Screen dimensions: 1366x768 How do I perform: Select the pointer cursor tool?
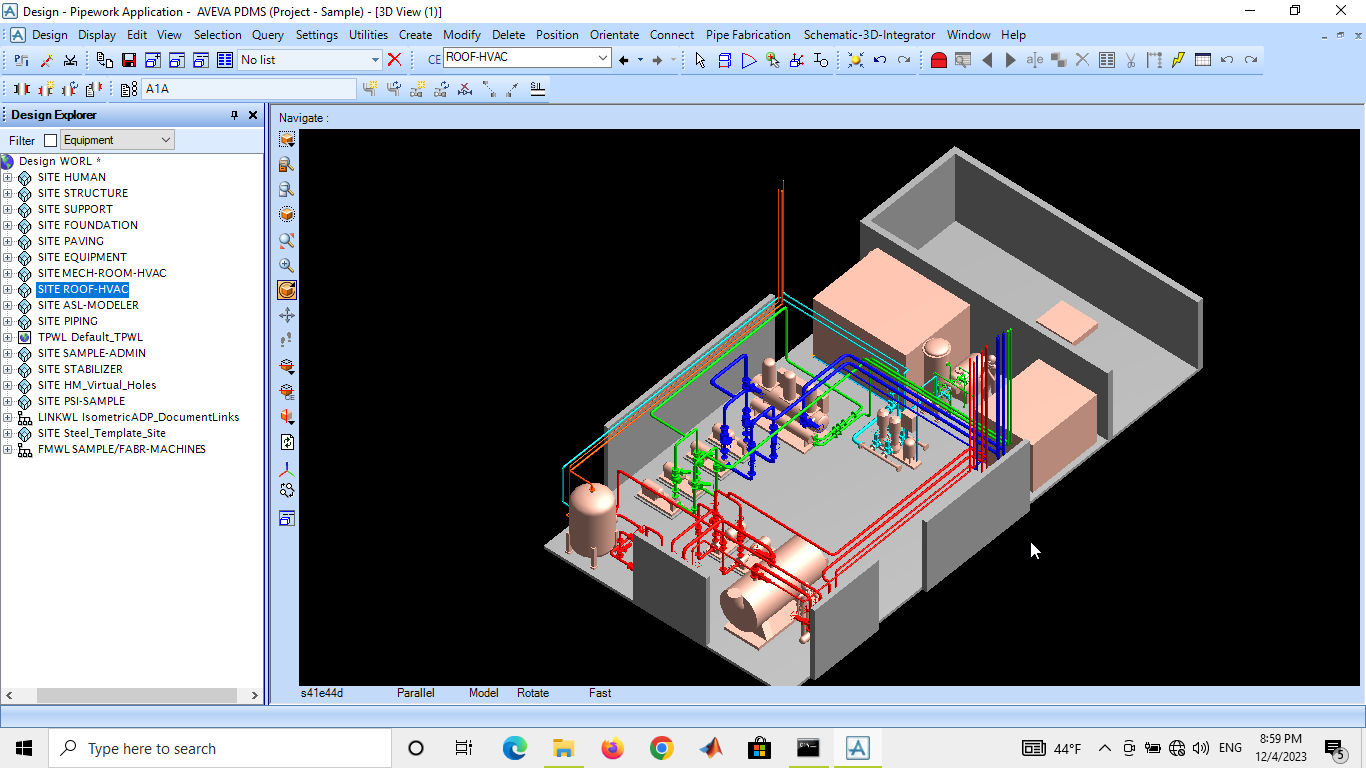(x=700, y=60)
